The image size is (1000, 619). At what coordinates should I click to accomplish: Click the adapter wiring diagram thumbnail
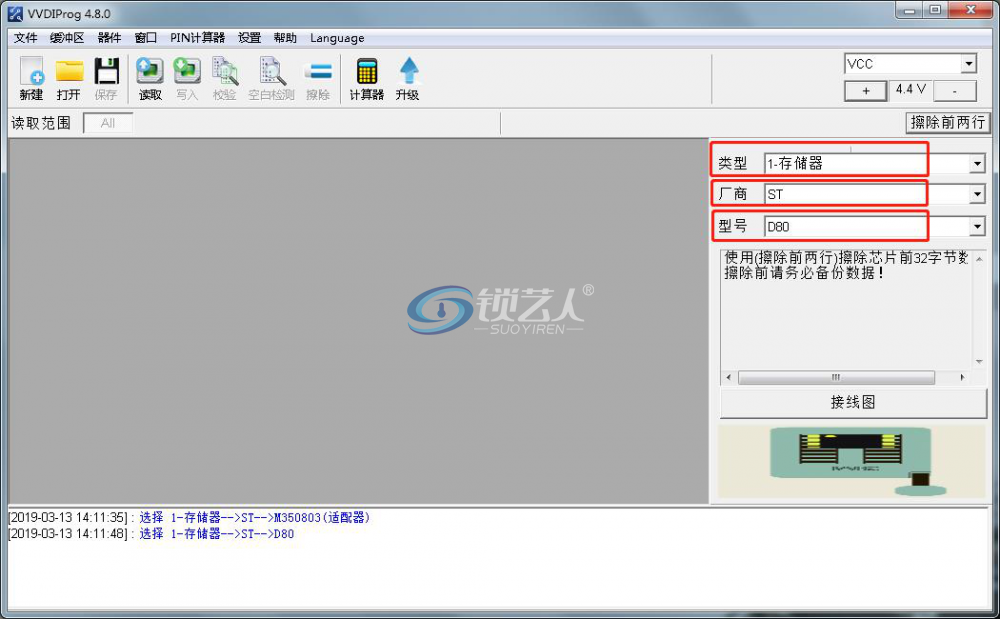(852, 461)
